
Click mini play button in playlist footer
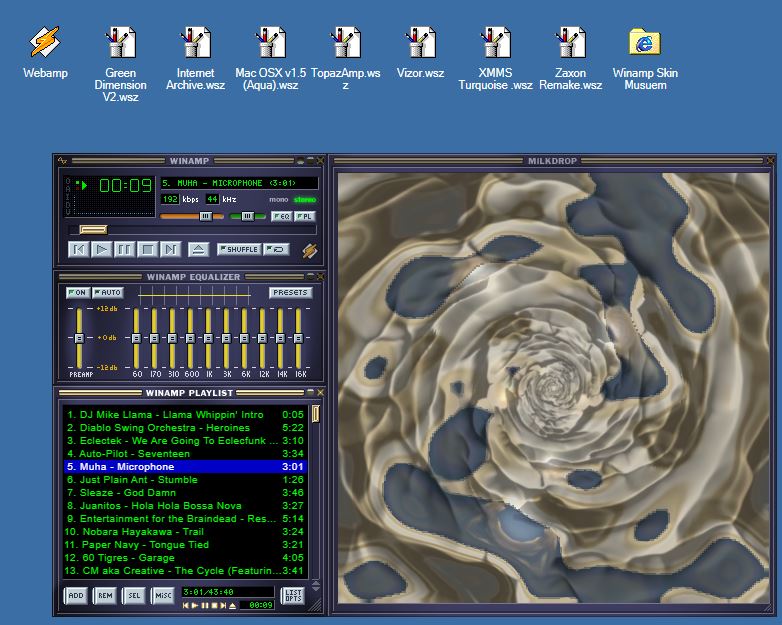coord(195,605)
